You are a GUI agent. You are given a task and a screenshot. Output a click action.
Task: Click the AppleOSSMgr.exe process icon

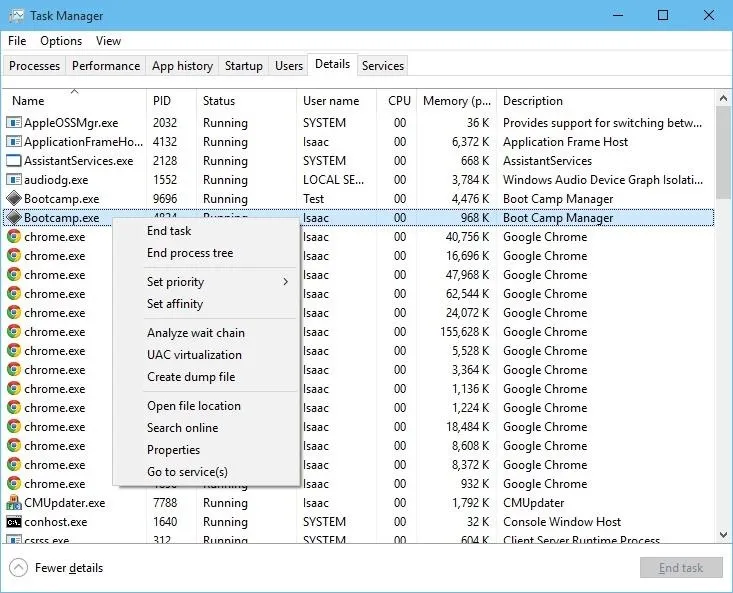pos(14,123)
